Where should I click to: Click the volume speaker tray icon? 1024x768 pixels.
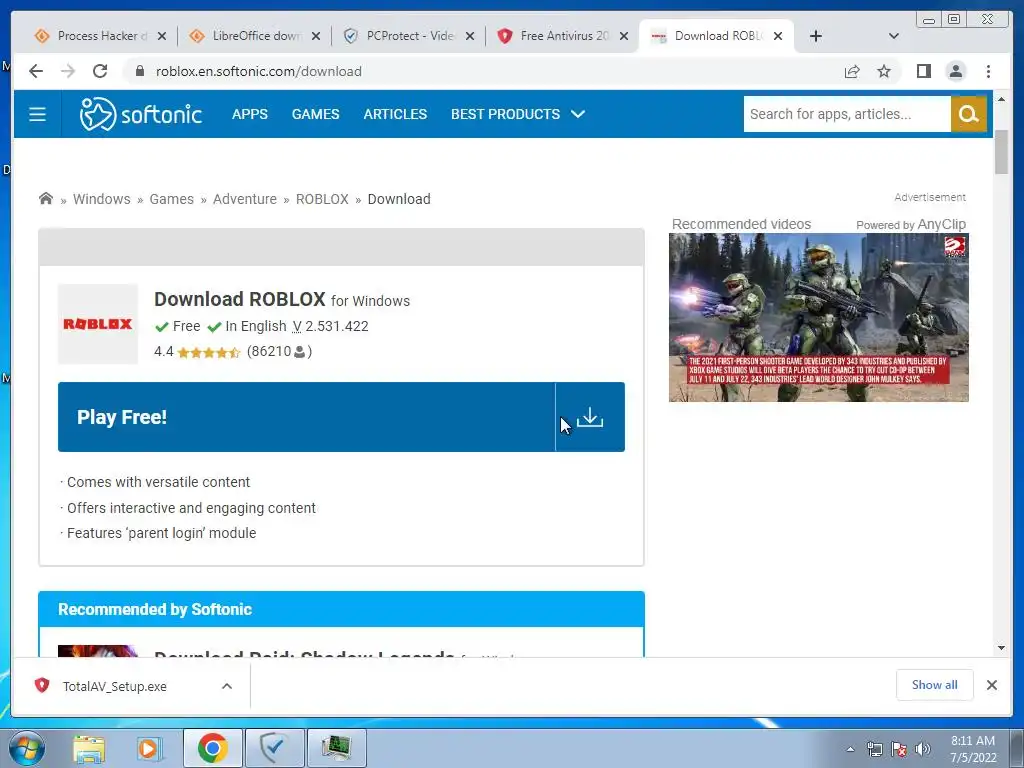click(x=923, y=749)
